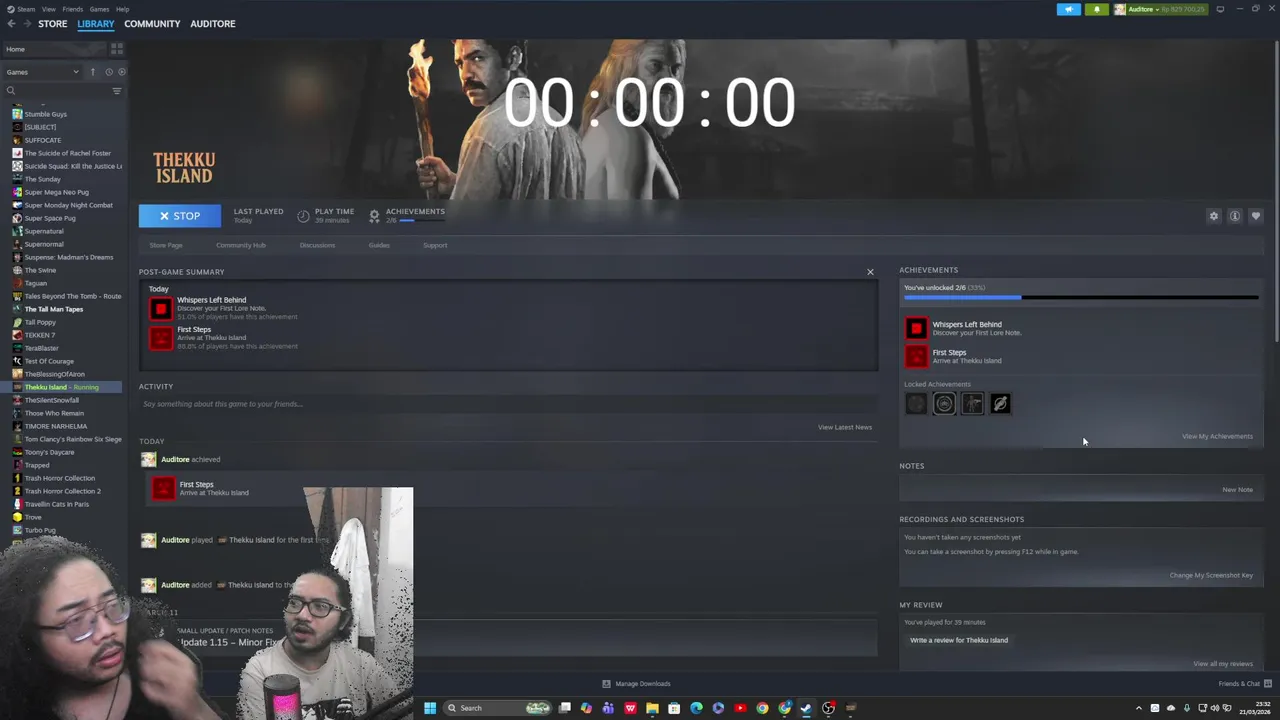Open the Games menu
The width and height of the screenshot is (1280, 720).
[99, 9]
